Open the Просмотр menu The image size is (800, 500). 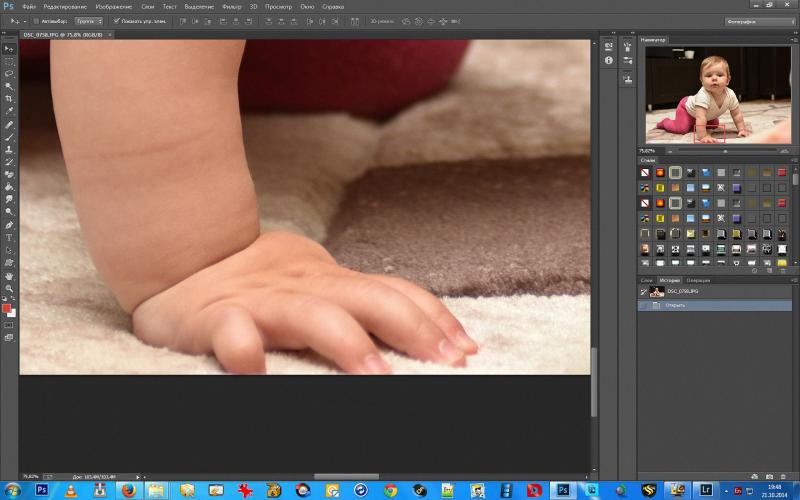pyautogui.click(x=279, y=7)
